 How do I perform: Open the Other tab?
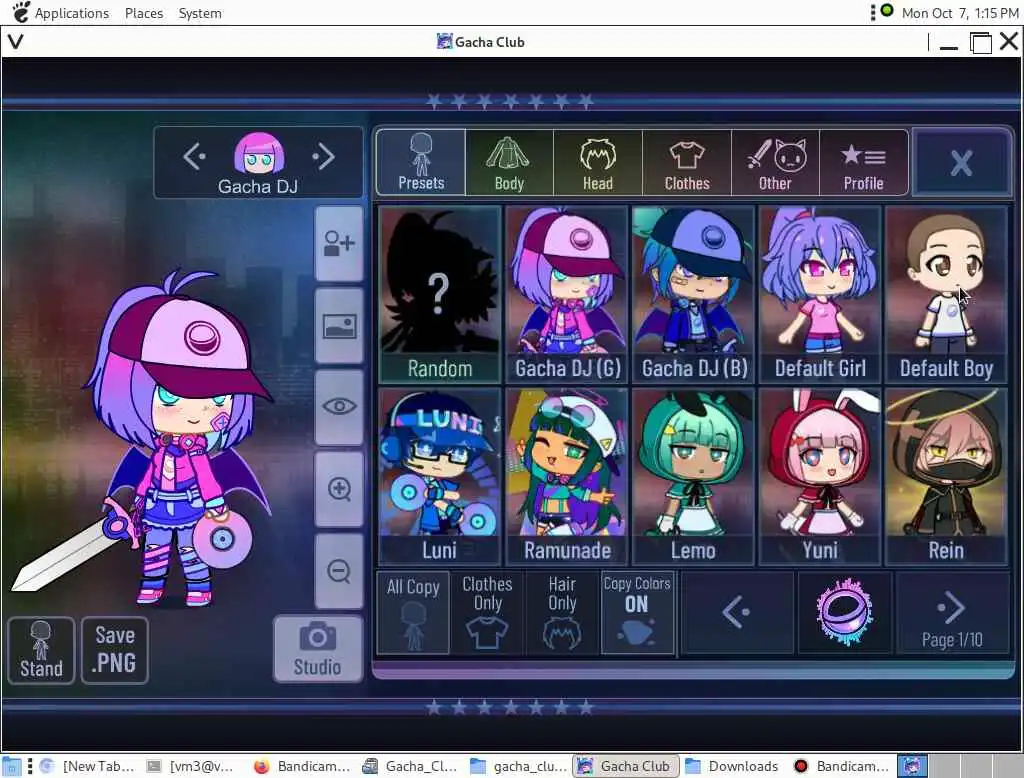[775, 163]
